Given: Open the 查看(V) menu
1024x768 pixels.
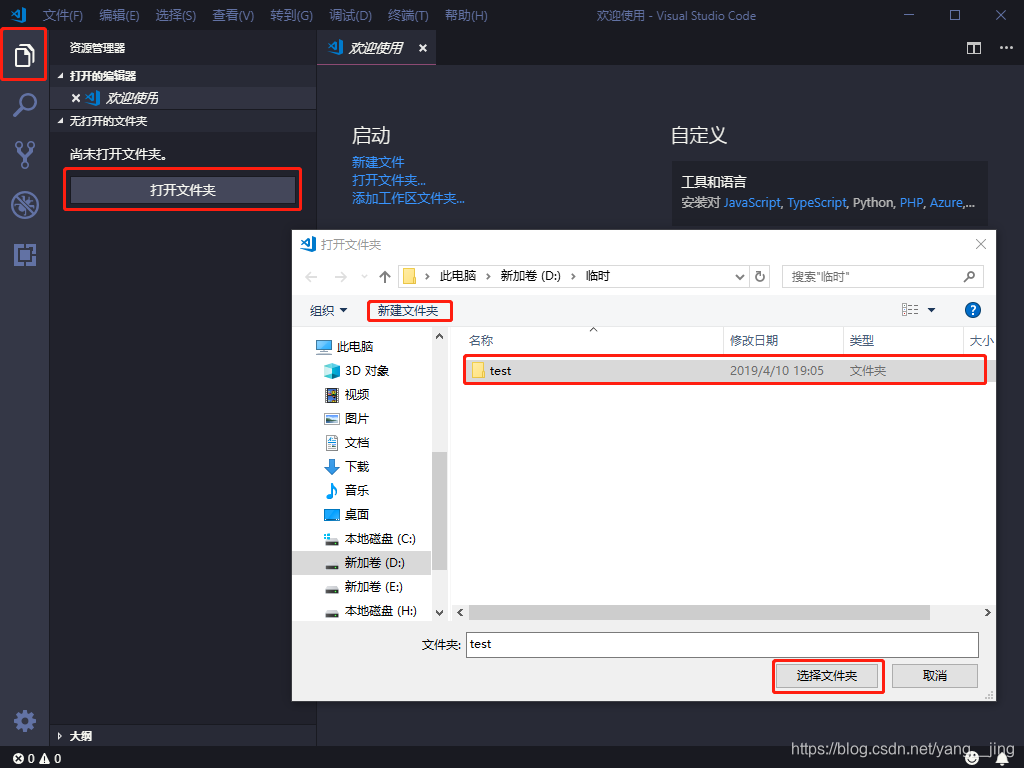Looking at the screenshot, I should click(x=233, y=15).
